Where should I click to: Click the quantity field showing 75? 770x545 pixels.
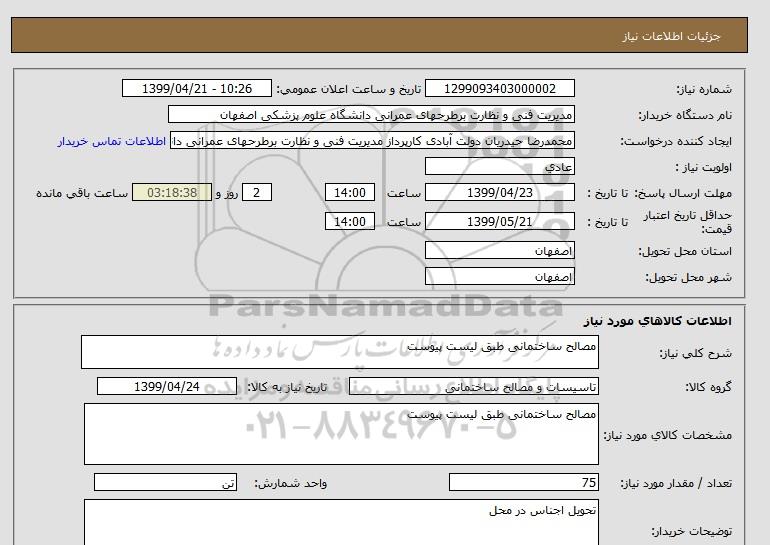523,482
